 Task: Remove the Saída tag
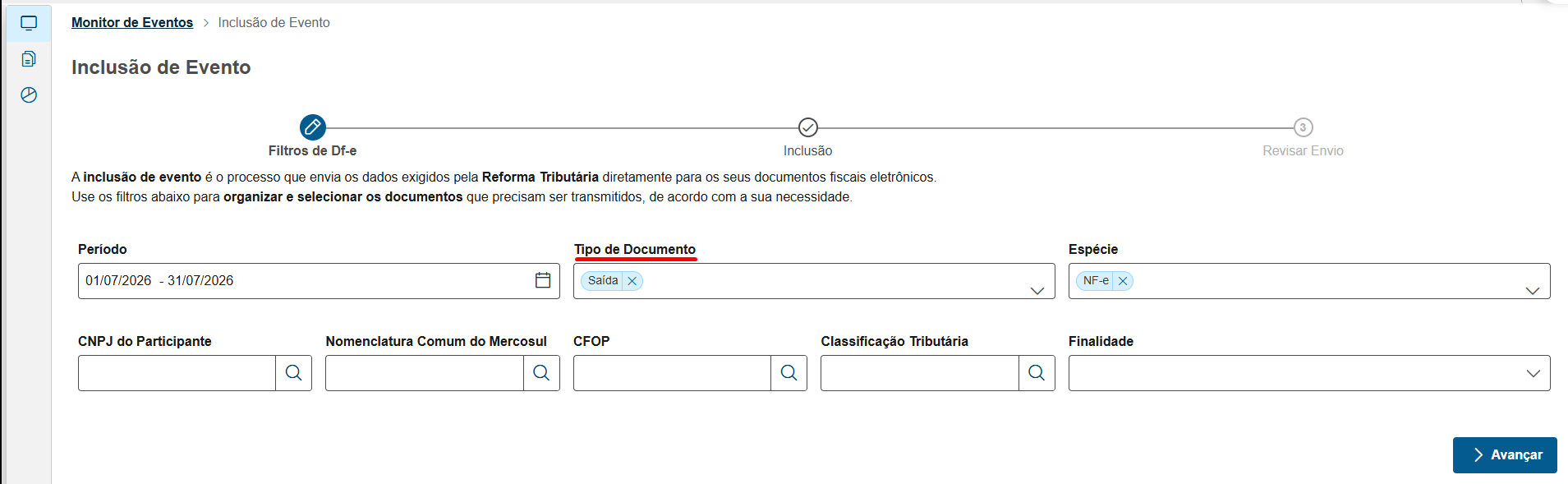[632, 281]
